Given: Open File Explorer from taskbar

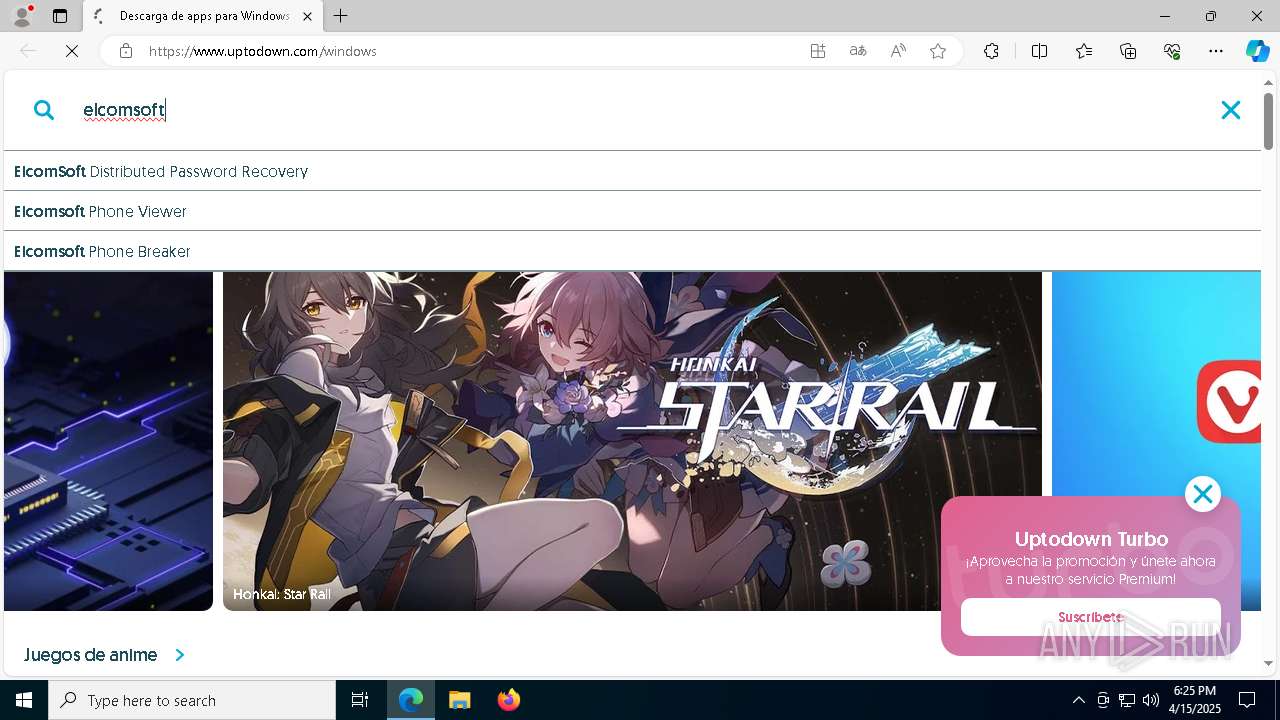Looking at the screenshot, I should 459,700.
